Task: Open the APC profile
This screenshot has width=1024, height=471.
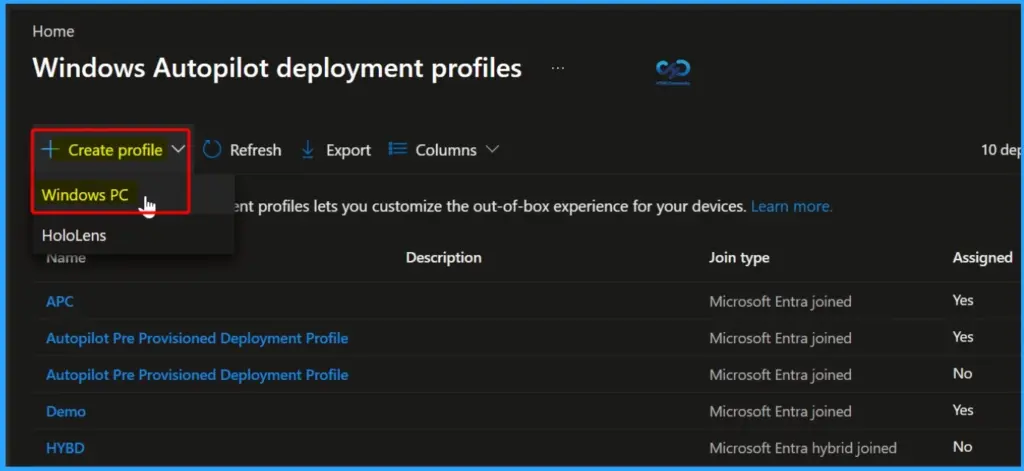Action: pyautogui.click(x=60, y=302)
